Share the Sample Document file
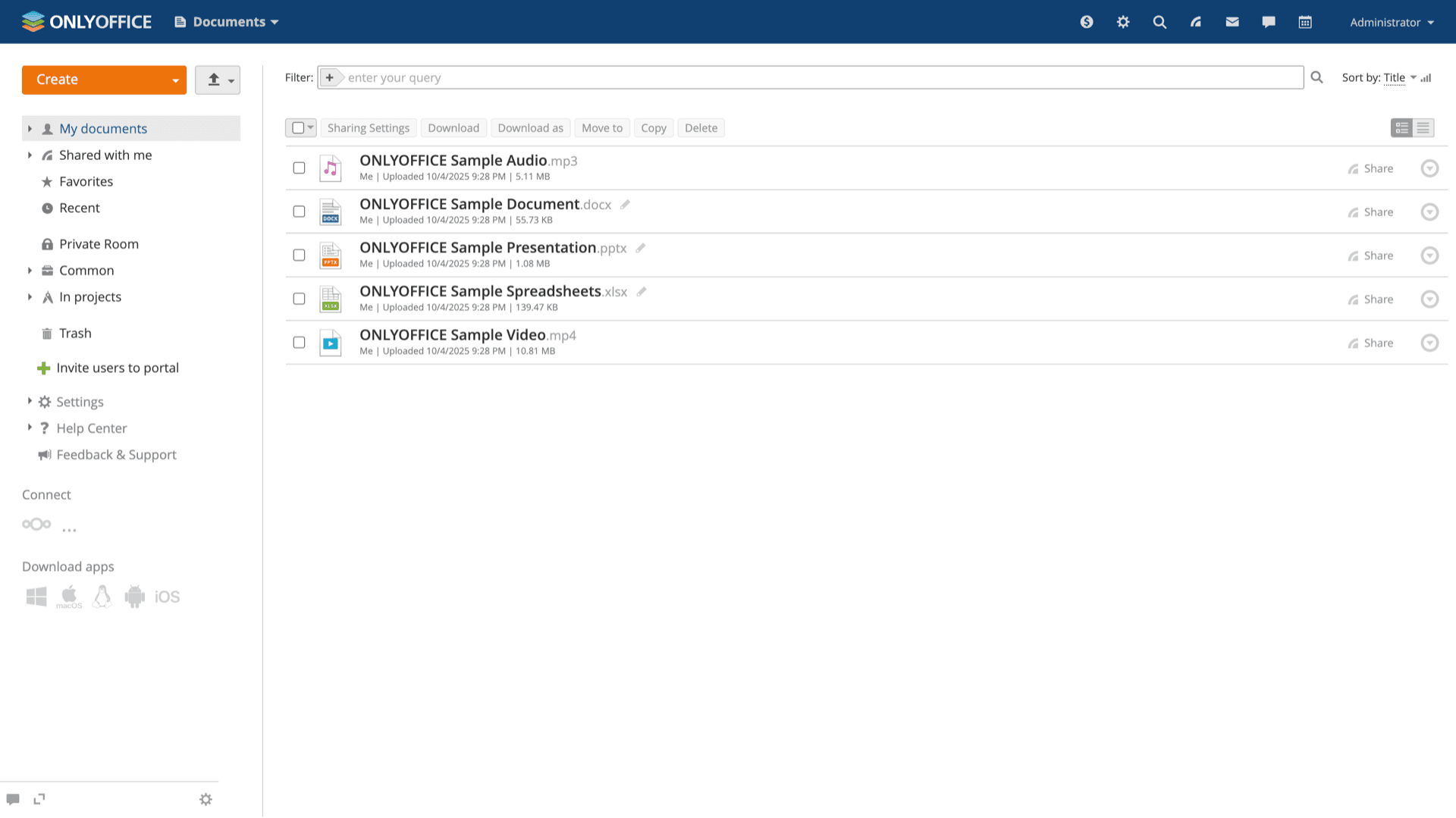This screenshot has height=818, width=1456. click(1370, 212)
